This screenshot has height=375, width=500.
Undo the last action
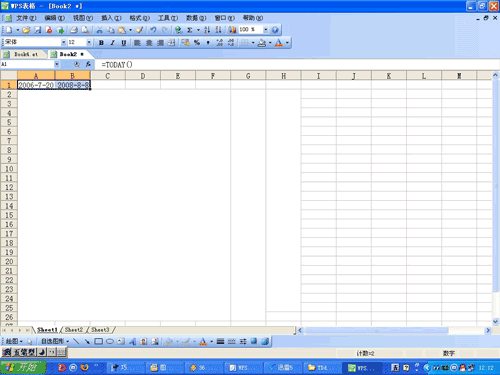pos(153,30)
